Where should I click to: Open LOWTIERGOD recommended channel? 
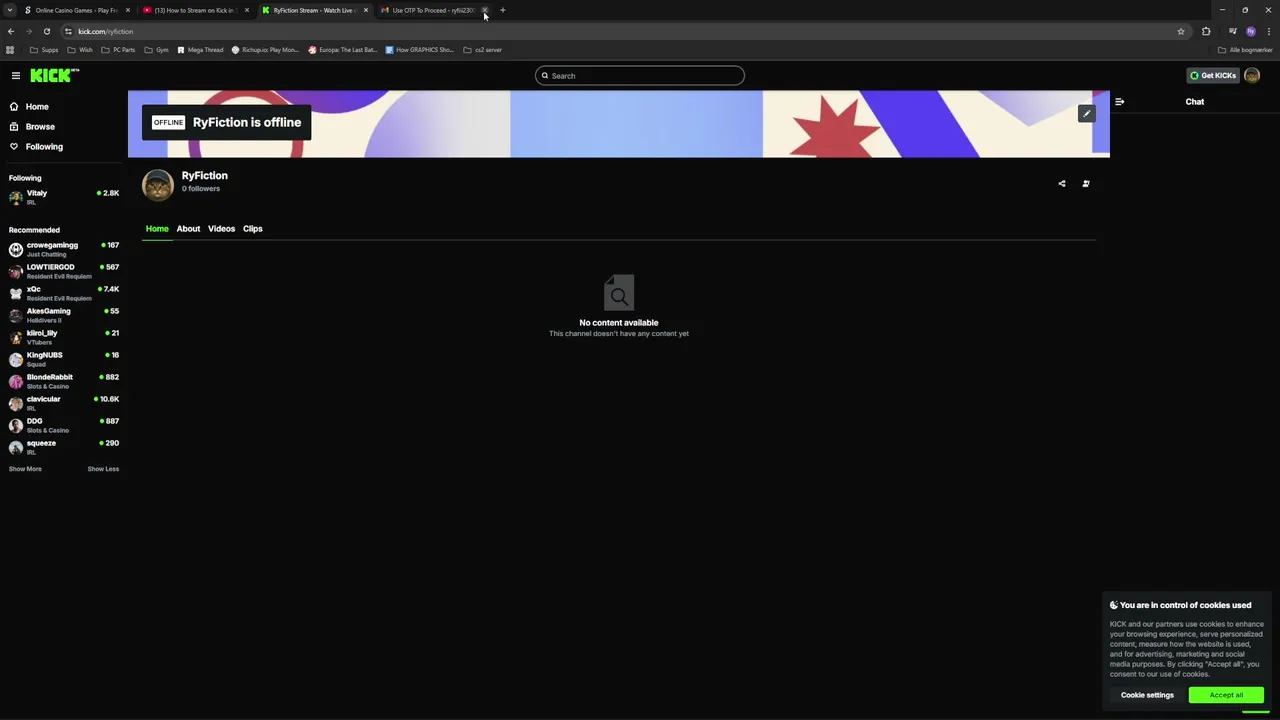click(x=64, y=271)
